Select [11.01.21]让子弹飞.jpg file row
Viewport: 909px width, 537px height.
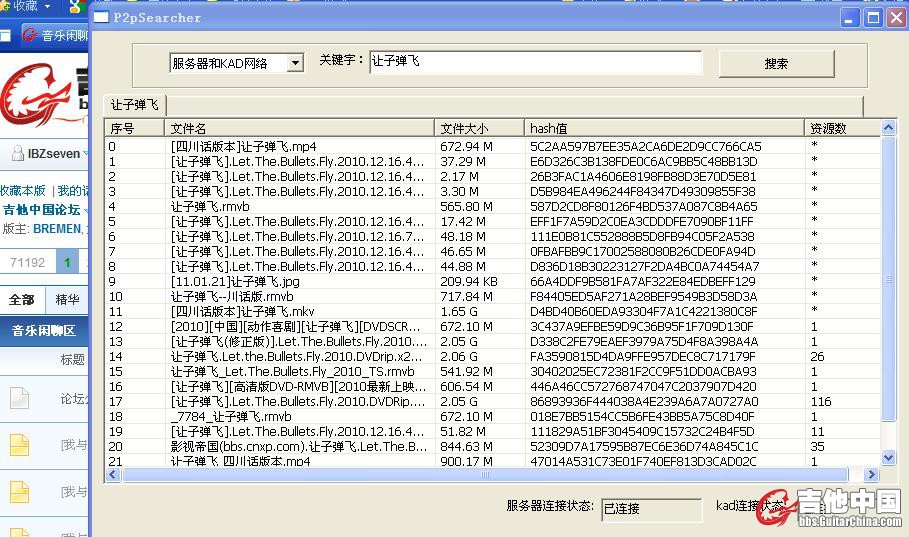[235, 281]
